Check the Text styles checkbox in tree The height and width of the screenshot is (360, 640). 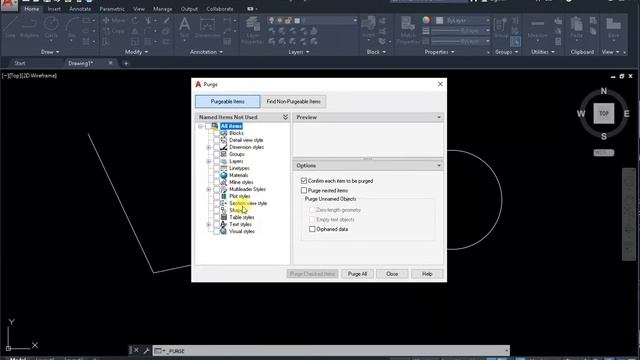(x=216, y=224)
